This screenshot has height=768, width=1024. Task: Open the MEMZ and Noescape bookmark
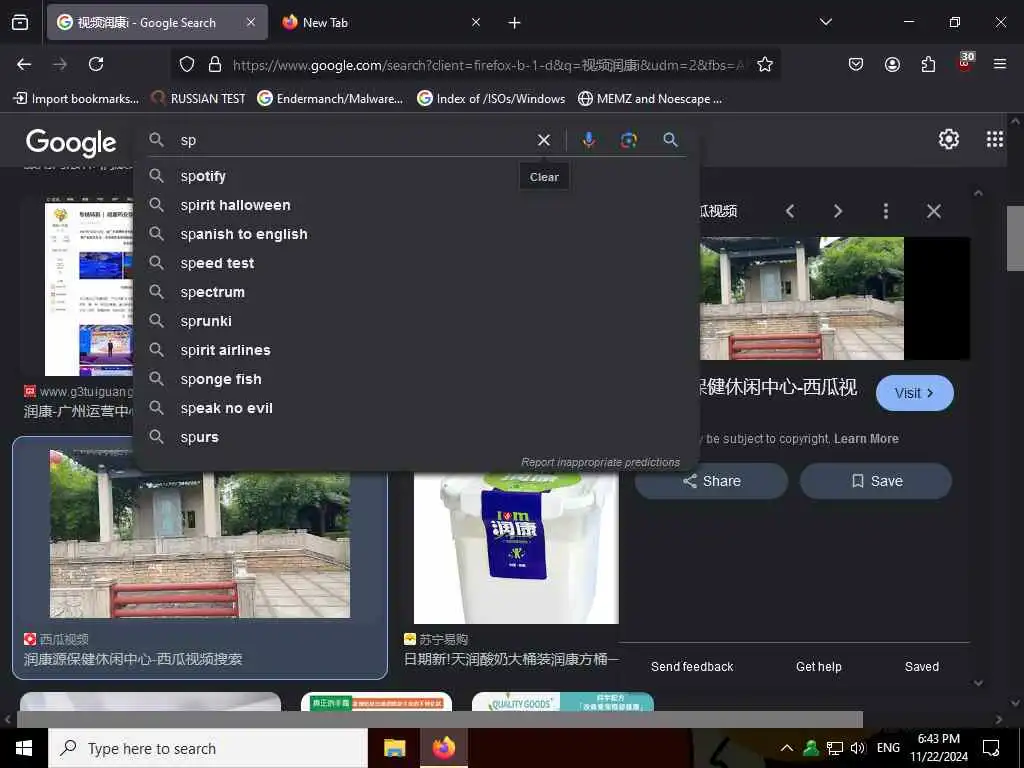click(x=650, y=99)
